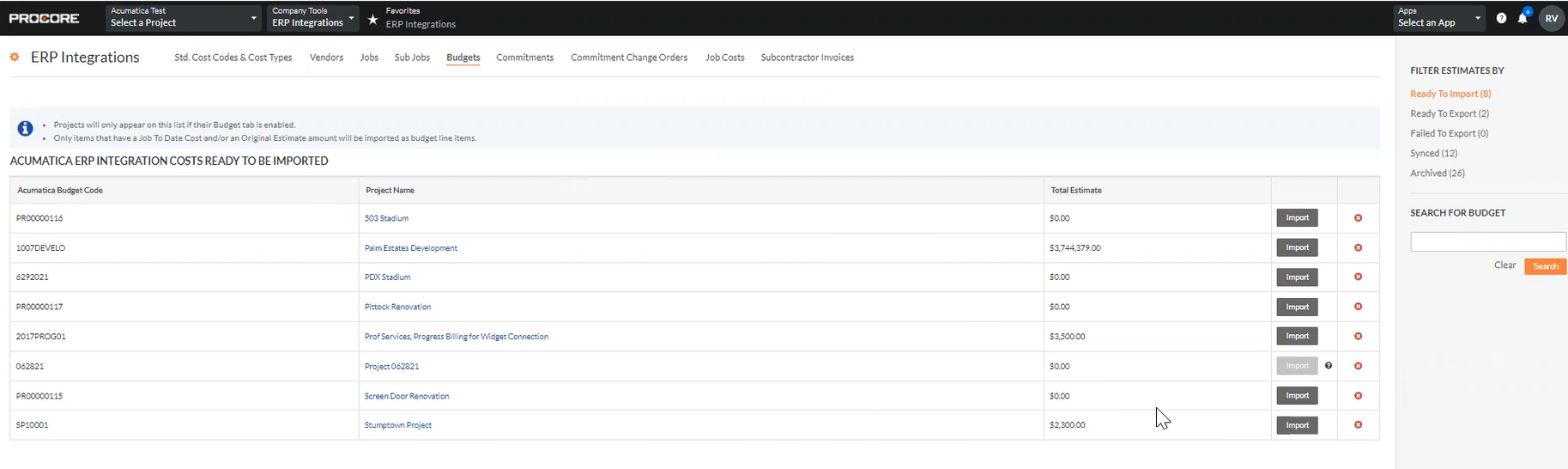The image size is (1568, 469).
Task: Open the Project 062821 link
Action: (391, 366)
